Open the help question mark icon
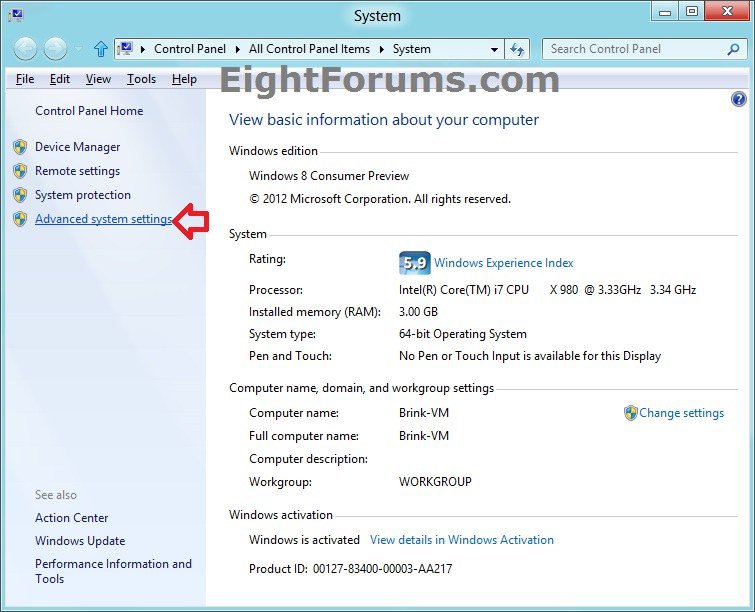This screenshot has width=755, height=612. tap(739, 99)
